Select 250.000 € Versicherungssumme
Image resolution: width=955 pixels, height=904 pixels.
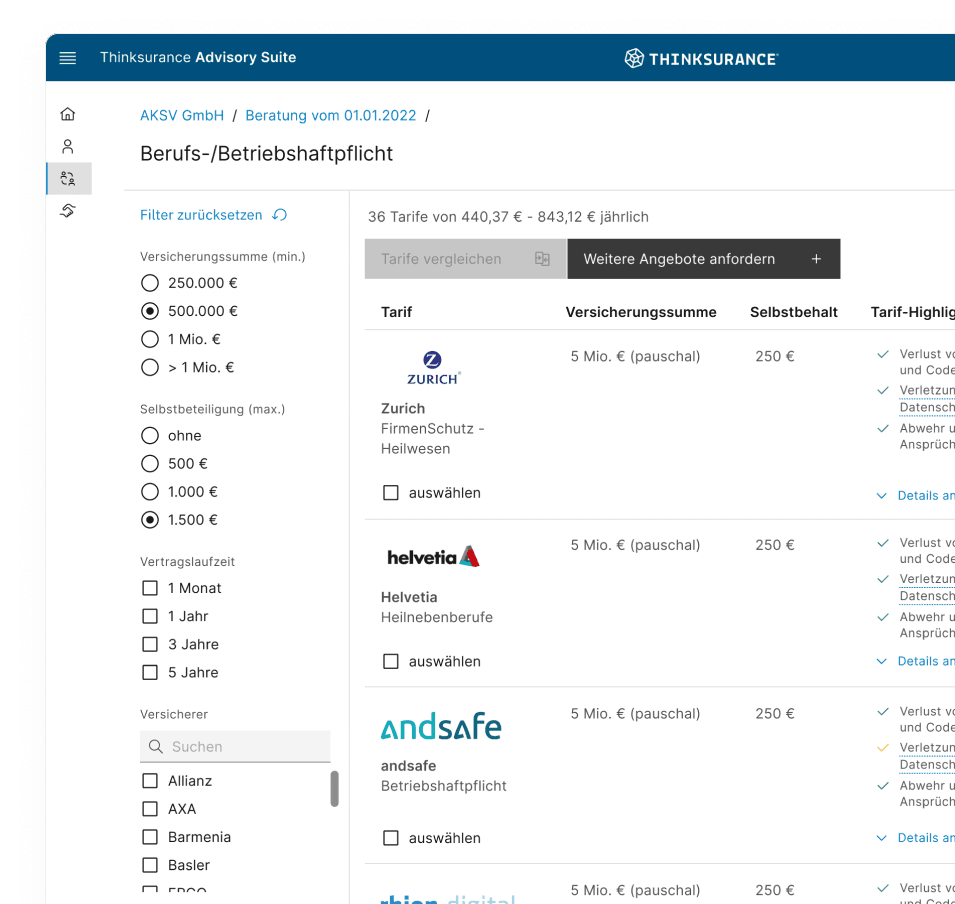point(150,283)
